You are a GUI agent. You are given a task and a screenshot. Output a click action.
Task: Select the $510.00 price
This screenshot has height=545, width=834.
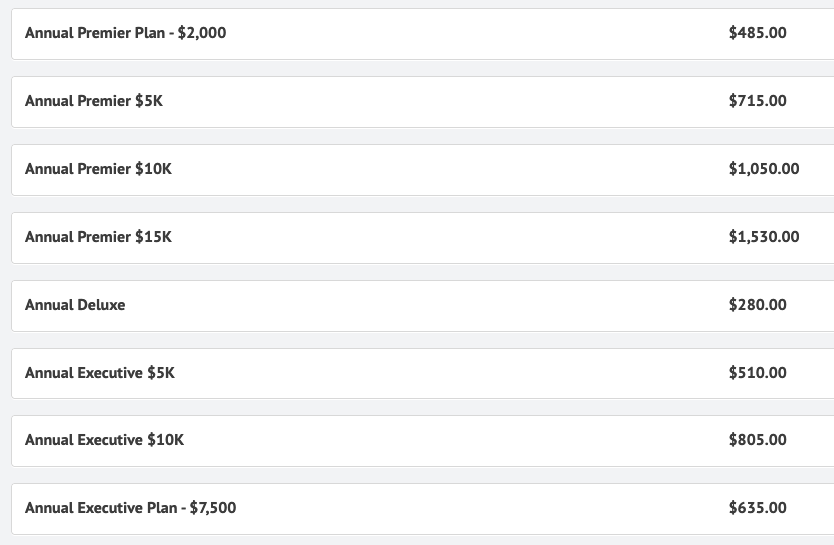[x=757, y=373]
